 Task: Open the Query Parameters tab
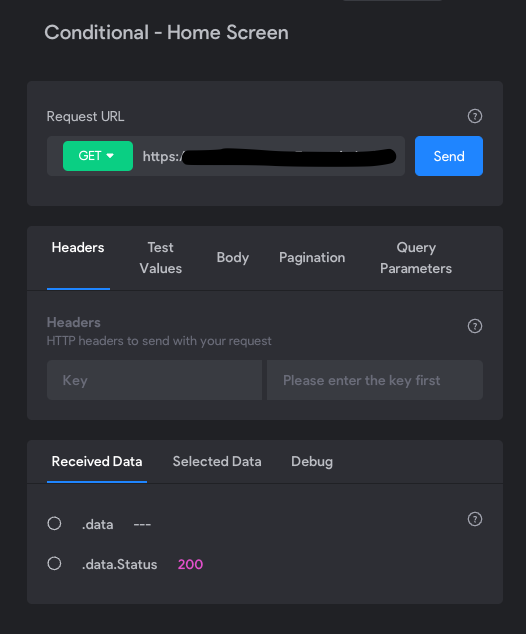(416, 258)
